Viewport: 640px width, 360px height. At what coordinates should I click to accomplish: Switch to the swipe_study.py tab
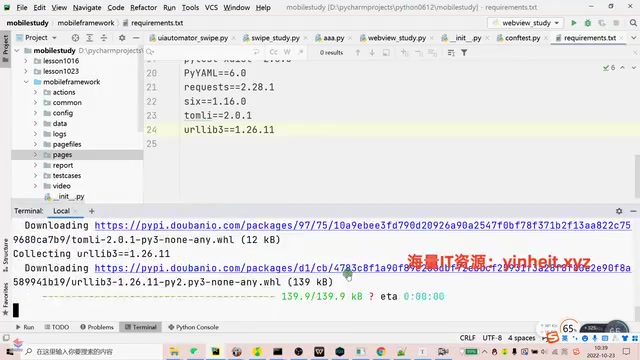pyautogui.click(x=275, y=38)
